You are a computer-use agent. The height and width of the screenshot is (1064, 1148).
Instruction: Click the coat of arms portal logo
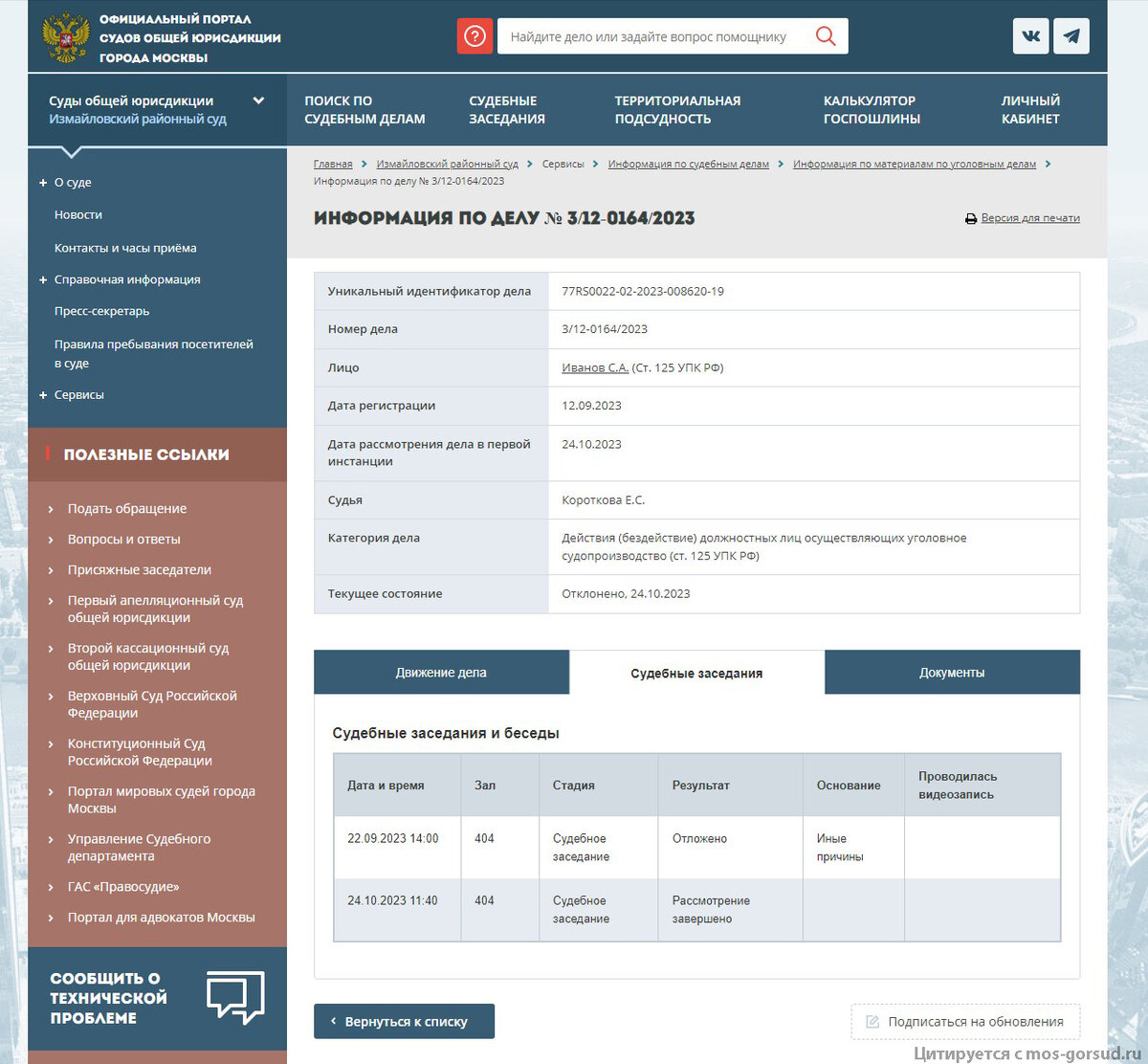[65, 35]
